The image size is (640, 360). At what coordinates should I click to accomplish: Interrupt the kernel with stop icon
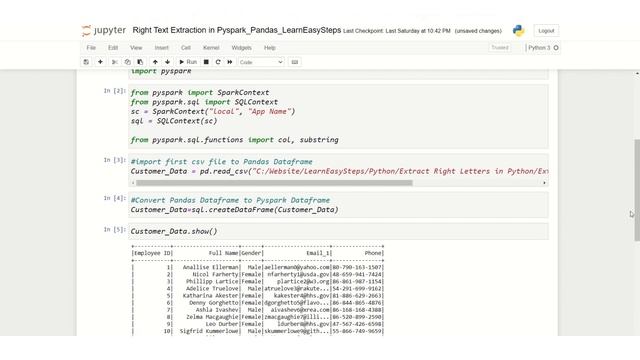point(206,62)
